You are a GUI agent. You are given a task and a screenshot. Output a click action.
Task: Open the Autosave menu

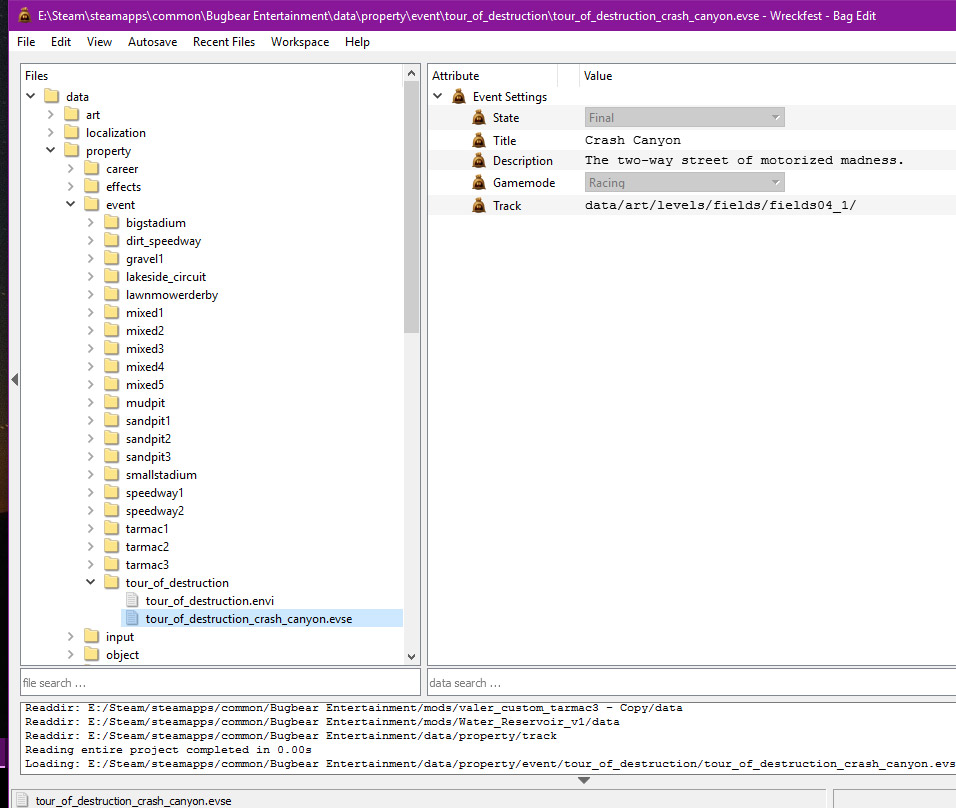152,41
